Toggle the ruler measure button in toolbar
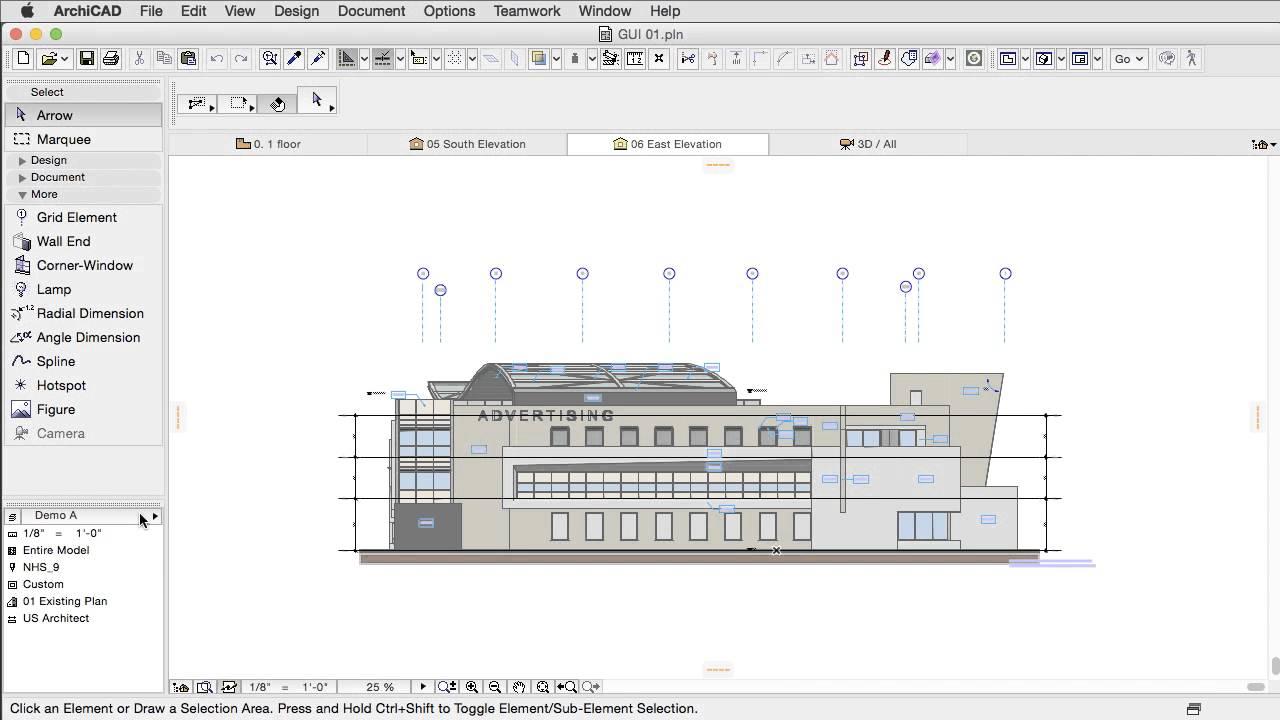The image size is (1280, 720). [x=634, y=59]
